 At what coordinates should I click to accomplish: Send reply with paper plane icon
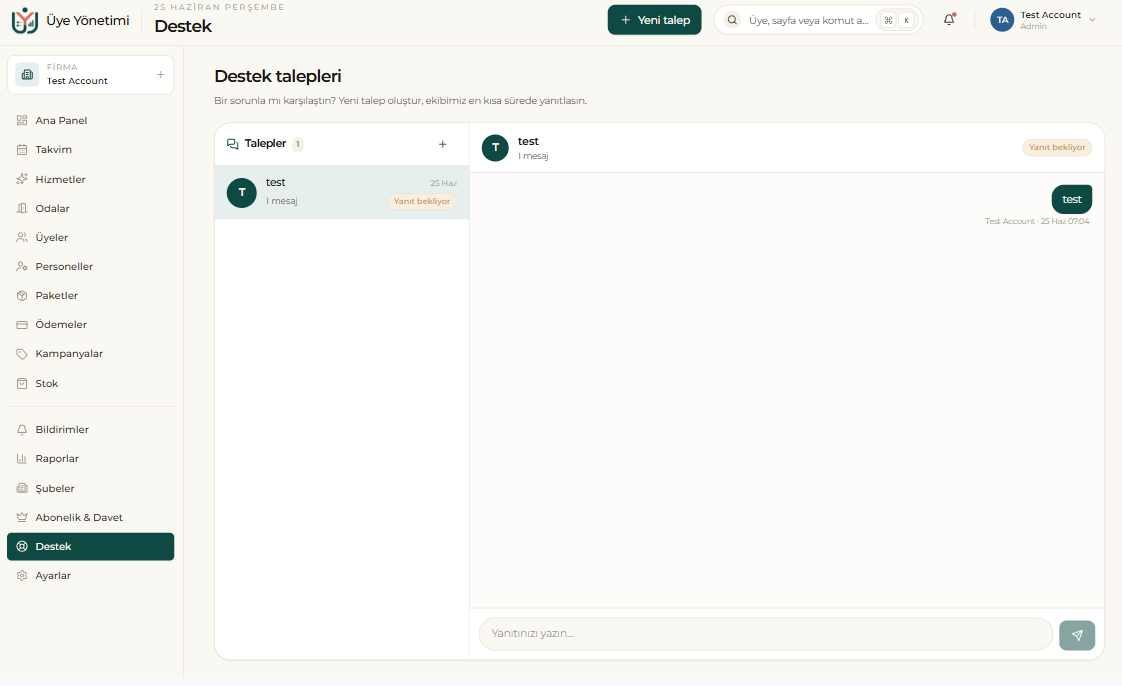(1077, 635)
